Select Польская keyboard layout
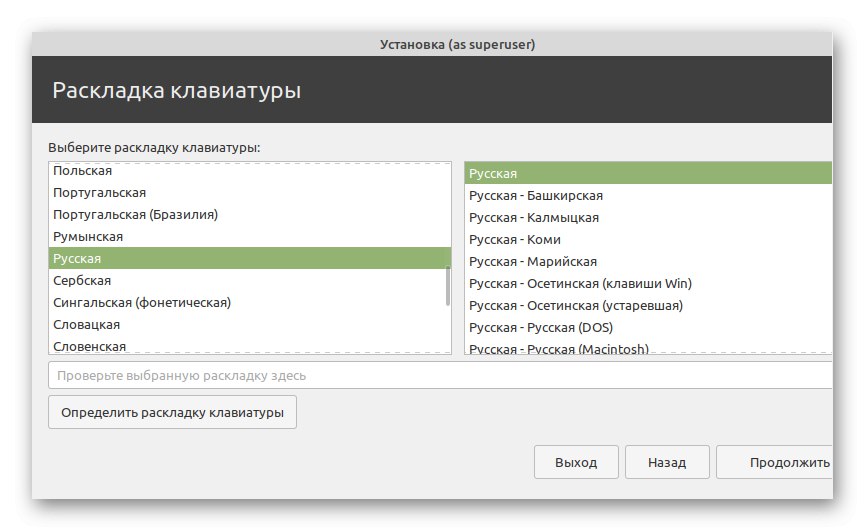 tap(82, 171)
